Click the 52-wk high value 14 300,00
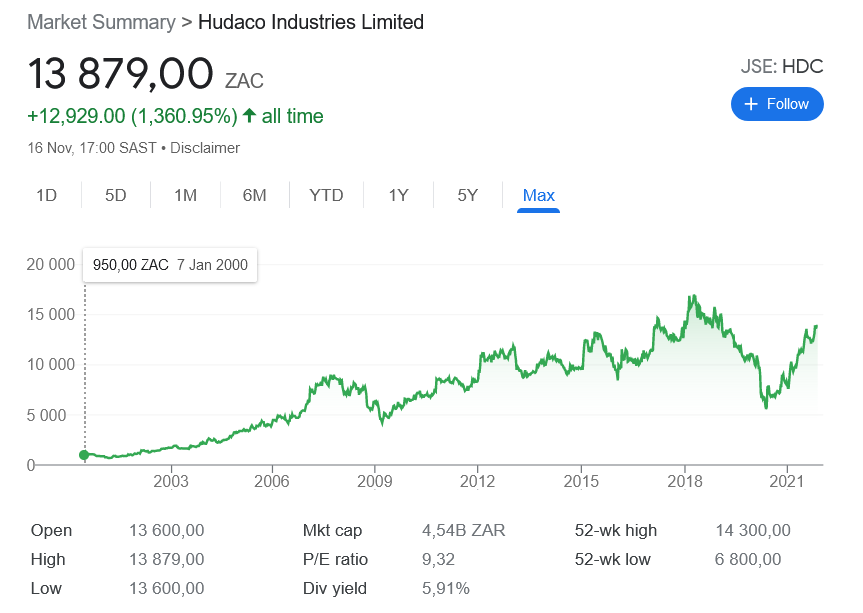 [753, 530]
